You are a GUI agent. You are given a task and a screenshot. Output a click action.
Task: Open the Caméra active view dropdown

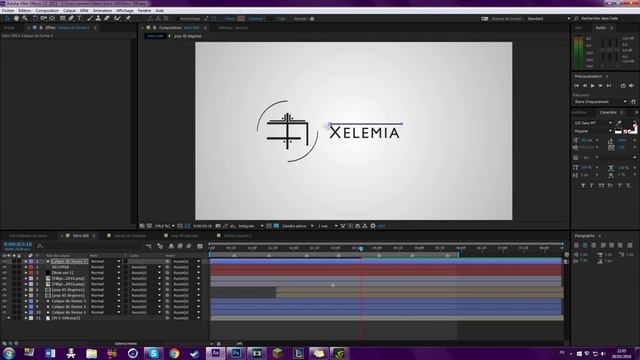pos(298,226)
